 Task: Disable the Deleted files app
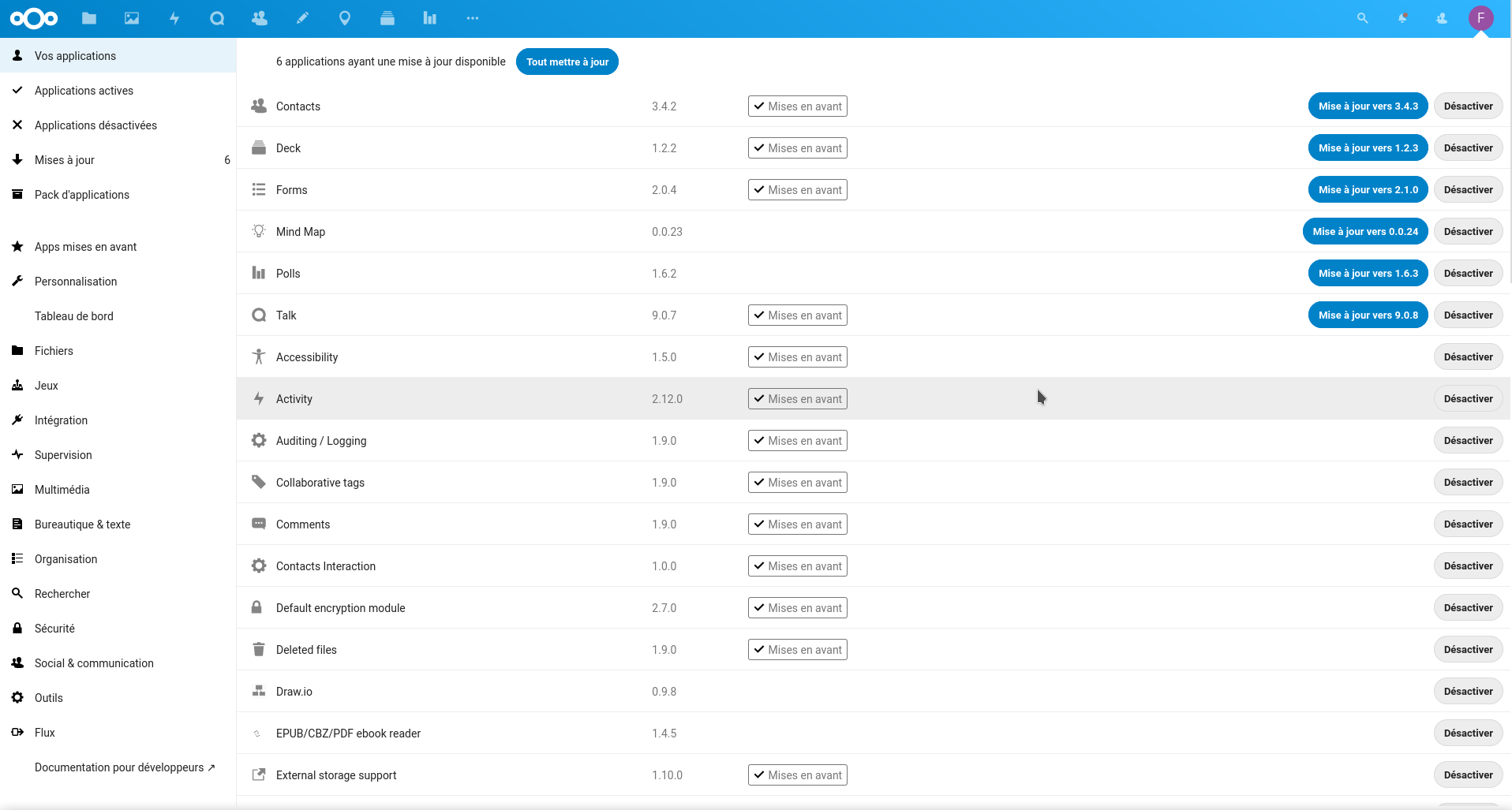(1468, 649)
